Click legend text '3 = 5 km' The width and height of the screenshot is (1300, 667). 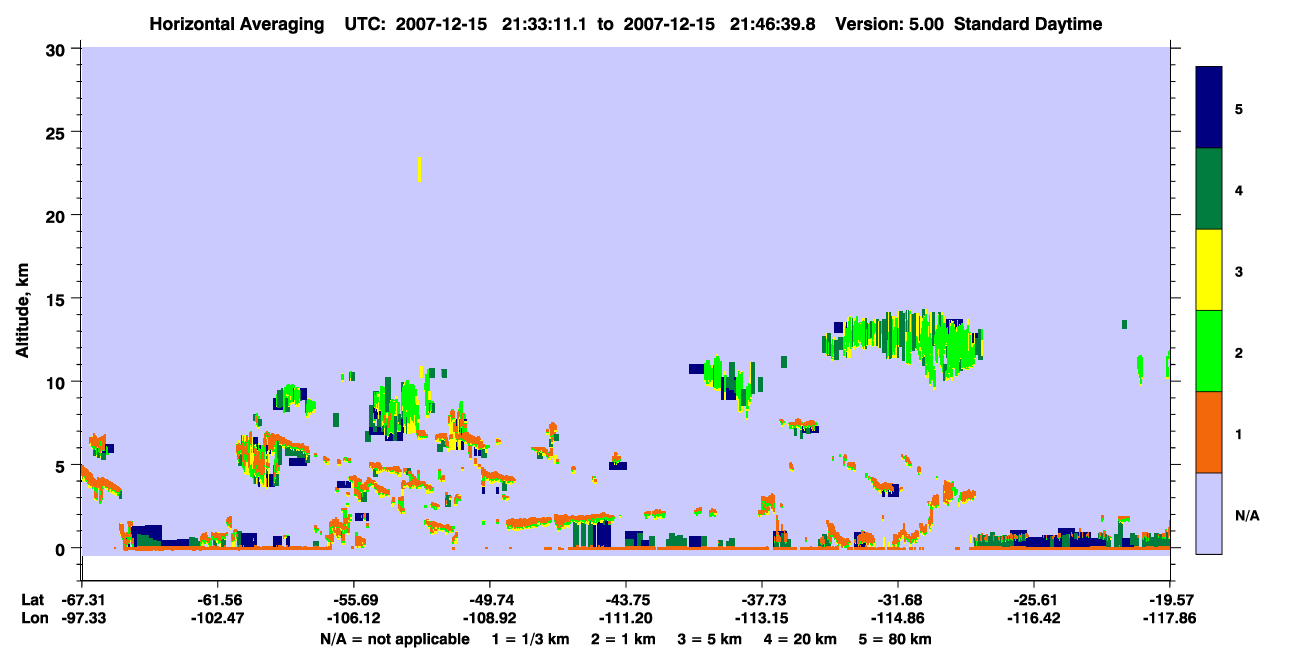pos(711,638)
